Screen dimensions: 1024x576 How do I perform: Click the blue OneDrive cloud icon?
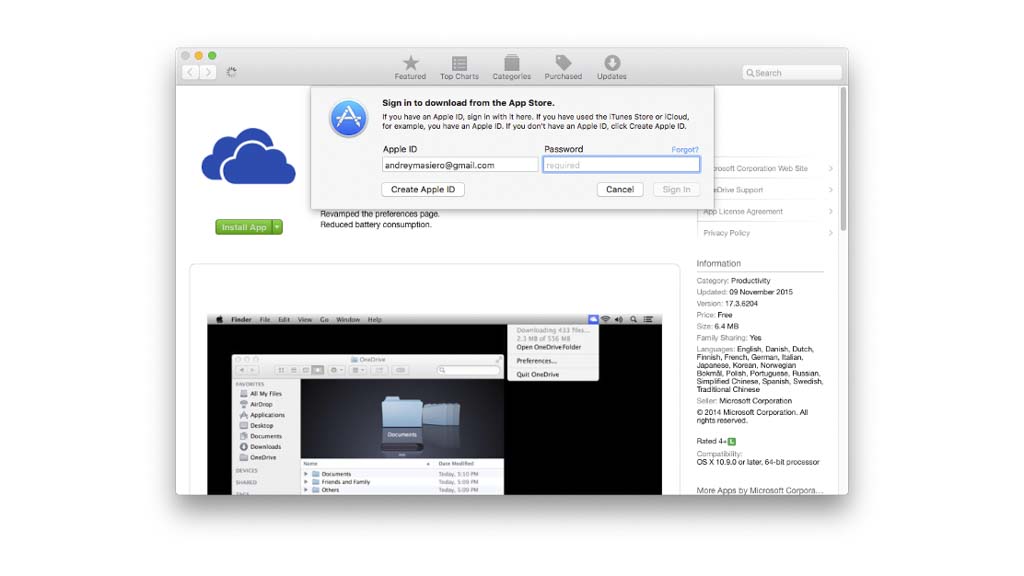(248, 156)
